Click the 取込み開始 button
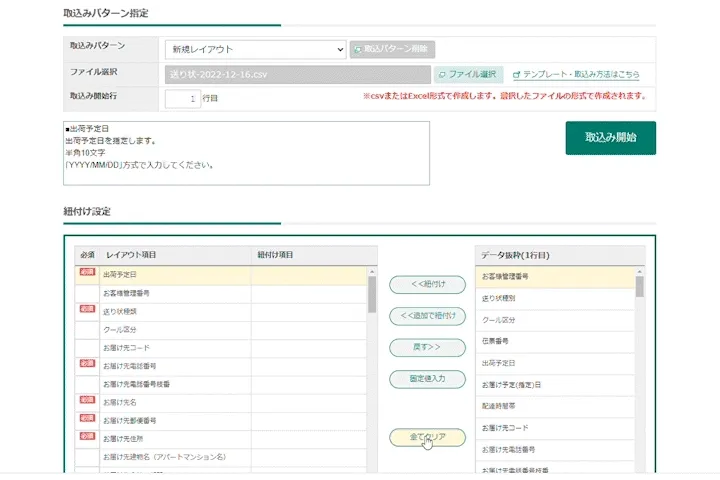 point(611,138)
